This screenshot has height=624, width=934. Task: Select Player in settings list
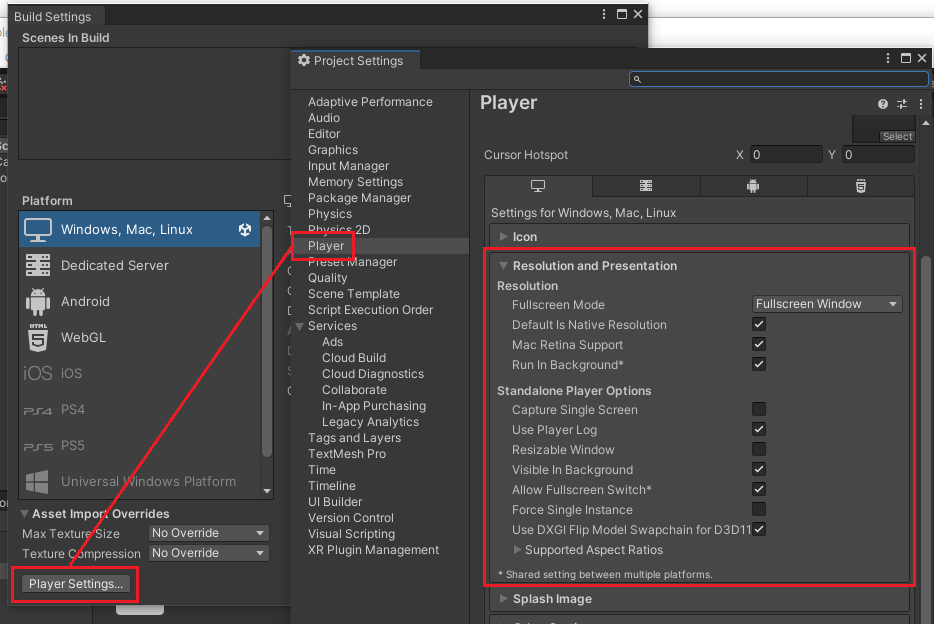(326, 246)
